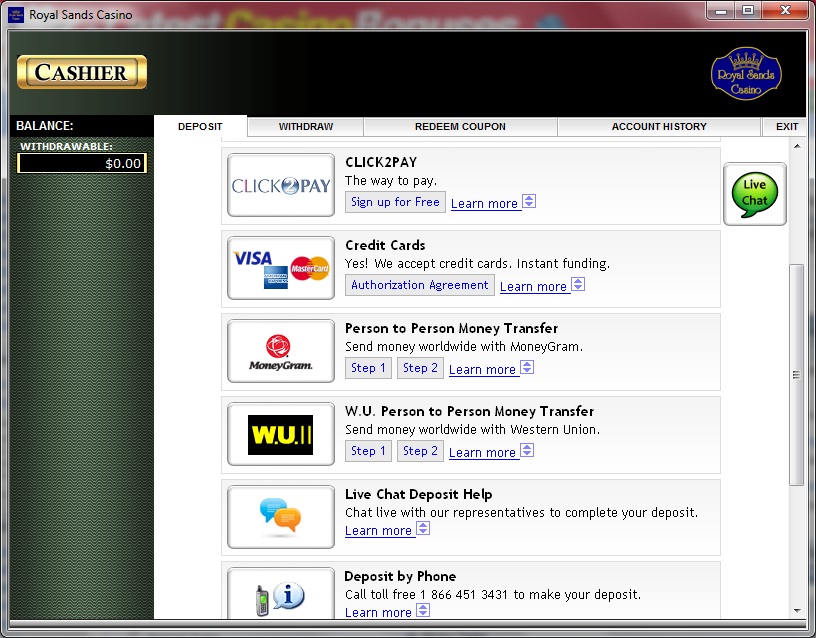Select the Visa MasterCard credit cards icon

tap(281, 268)
